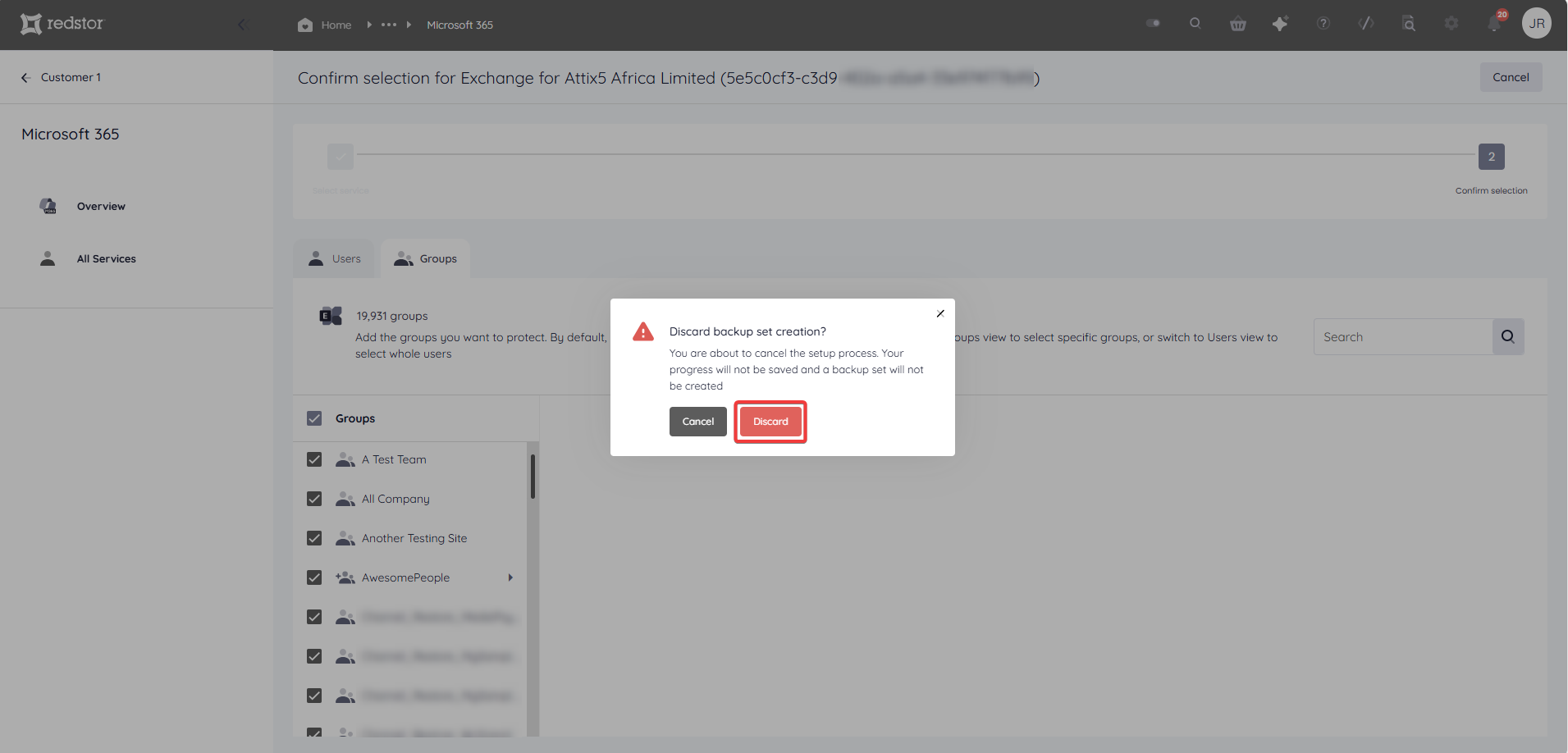Click the red warning triangle icon
The image size is (1568, 753).
click(x=643, y=331)
